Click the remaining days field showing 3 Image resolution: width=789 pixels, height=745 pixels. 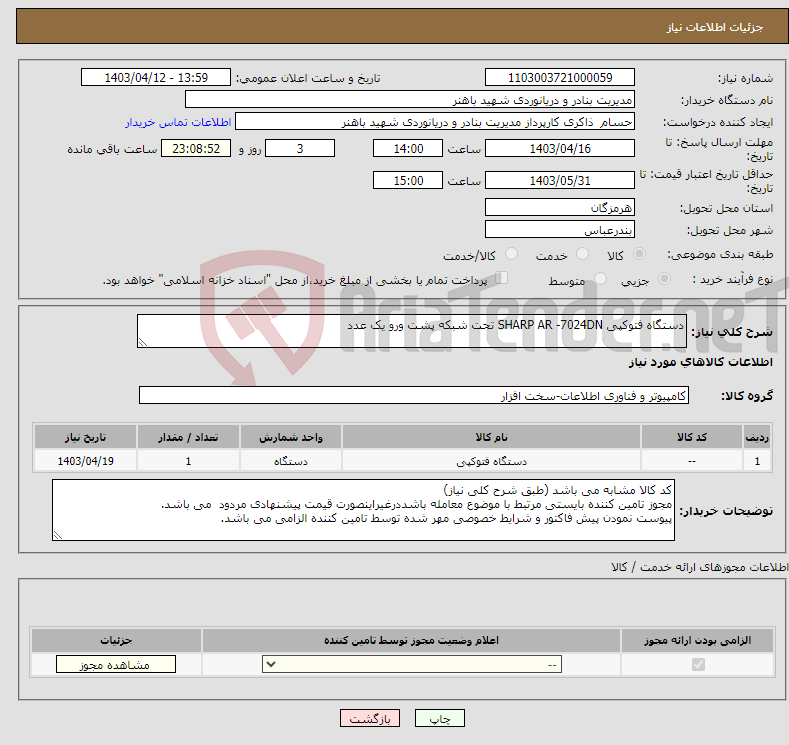300,148
